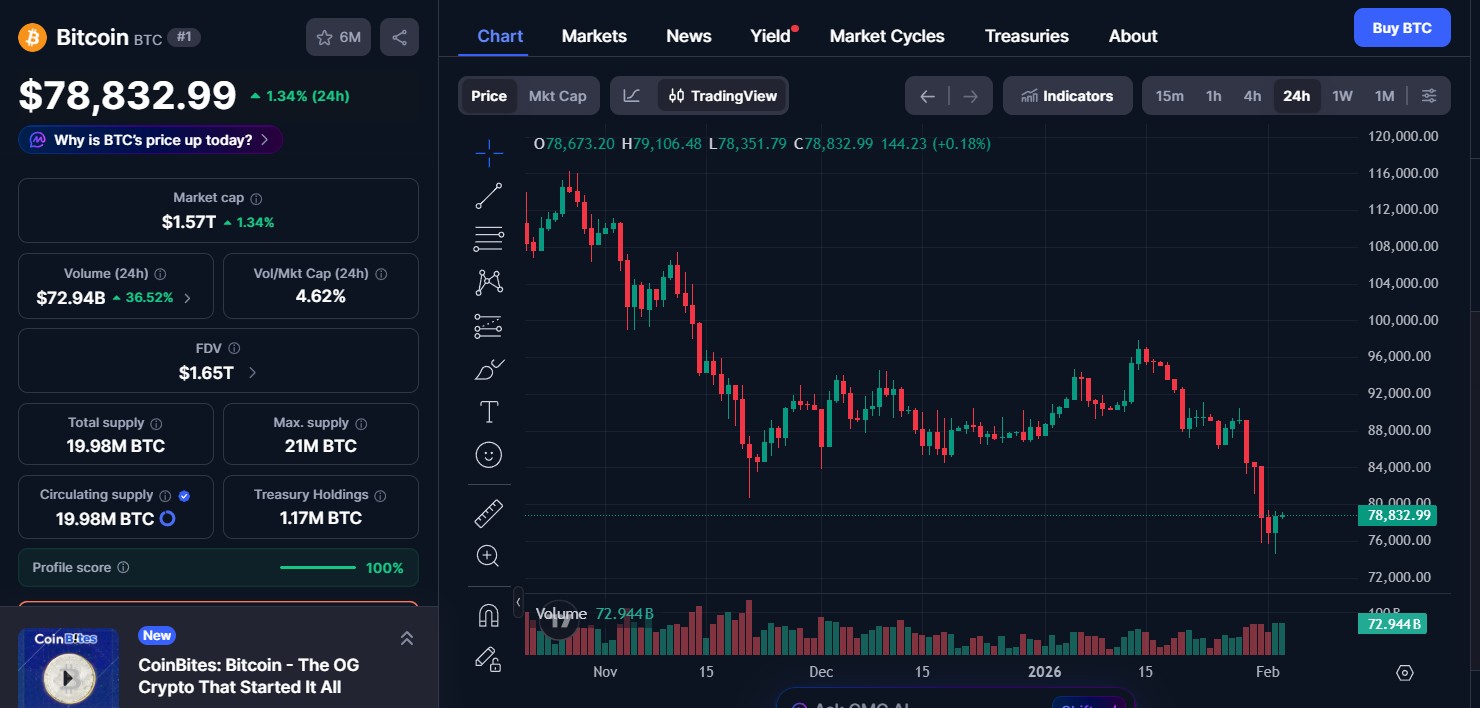1480x708 pixels.
Task: Click the Profile score progress bar
Action: point(317,567)
